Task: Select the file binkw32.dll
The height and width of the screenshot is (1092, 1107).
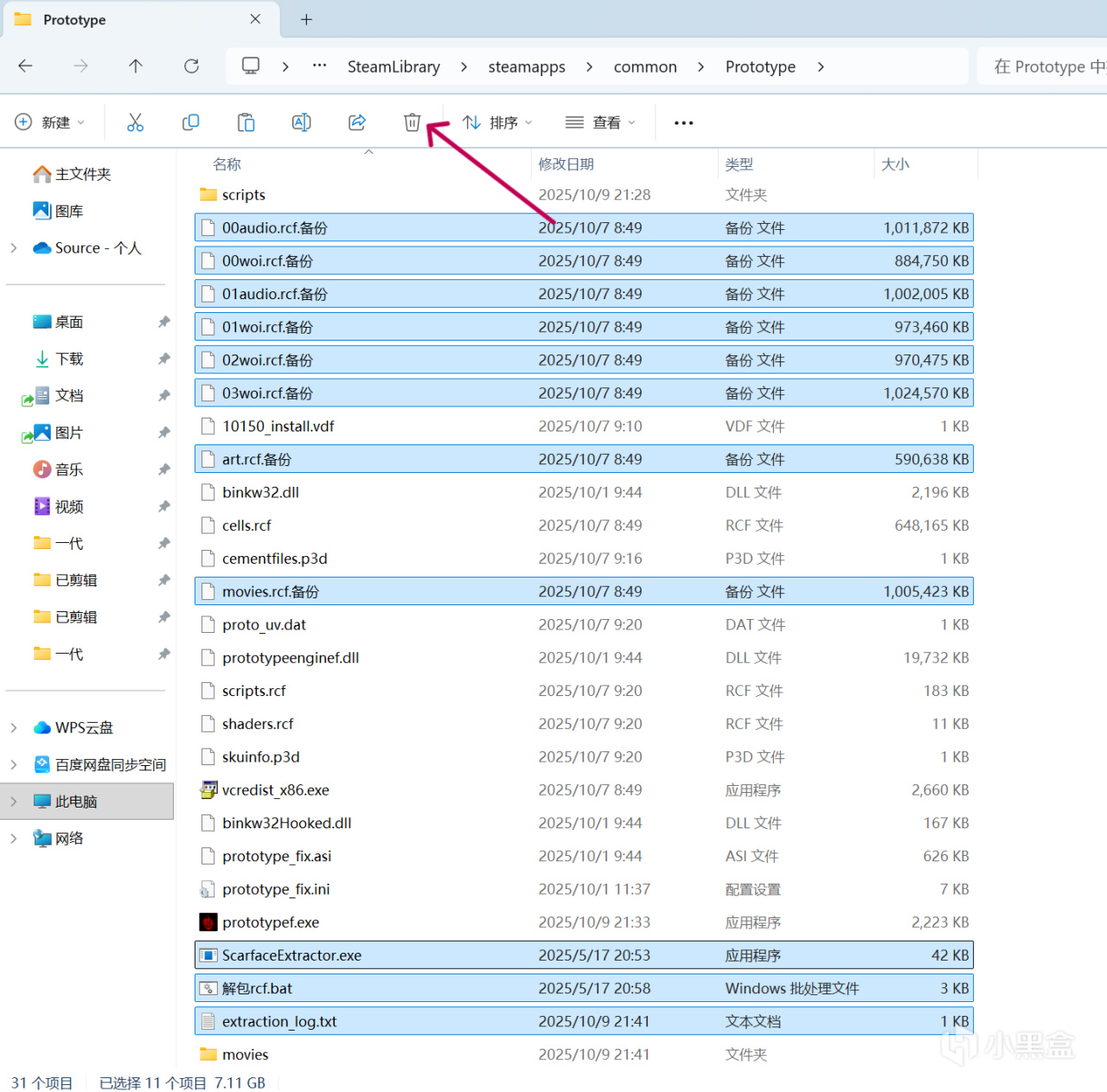Action: (x=584, y=493)
